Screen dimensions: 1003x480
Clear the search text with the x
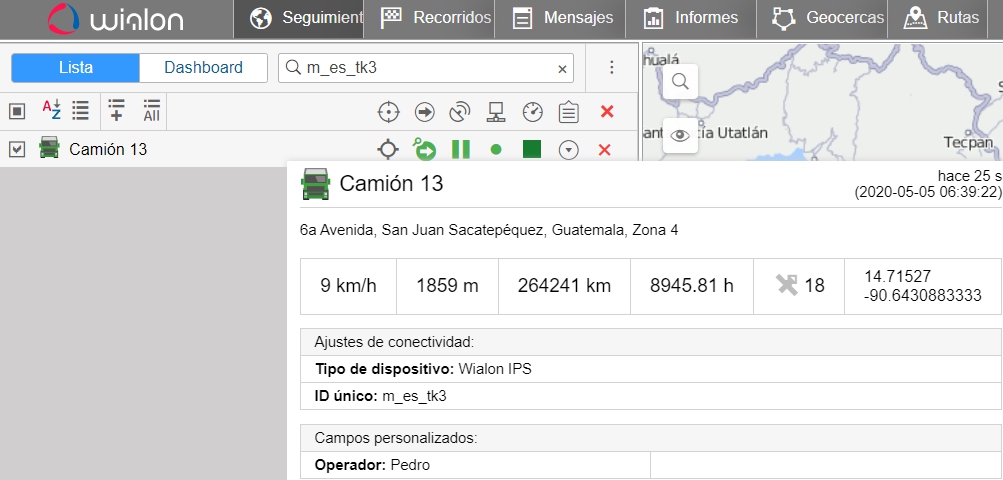point(562,69)
